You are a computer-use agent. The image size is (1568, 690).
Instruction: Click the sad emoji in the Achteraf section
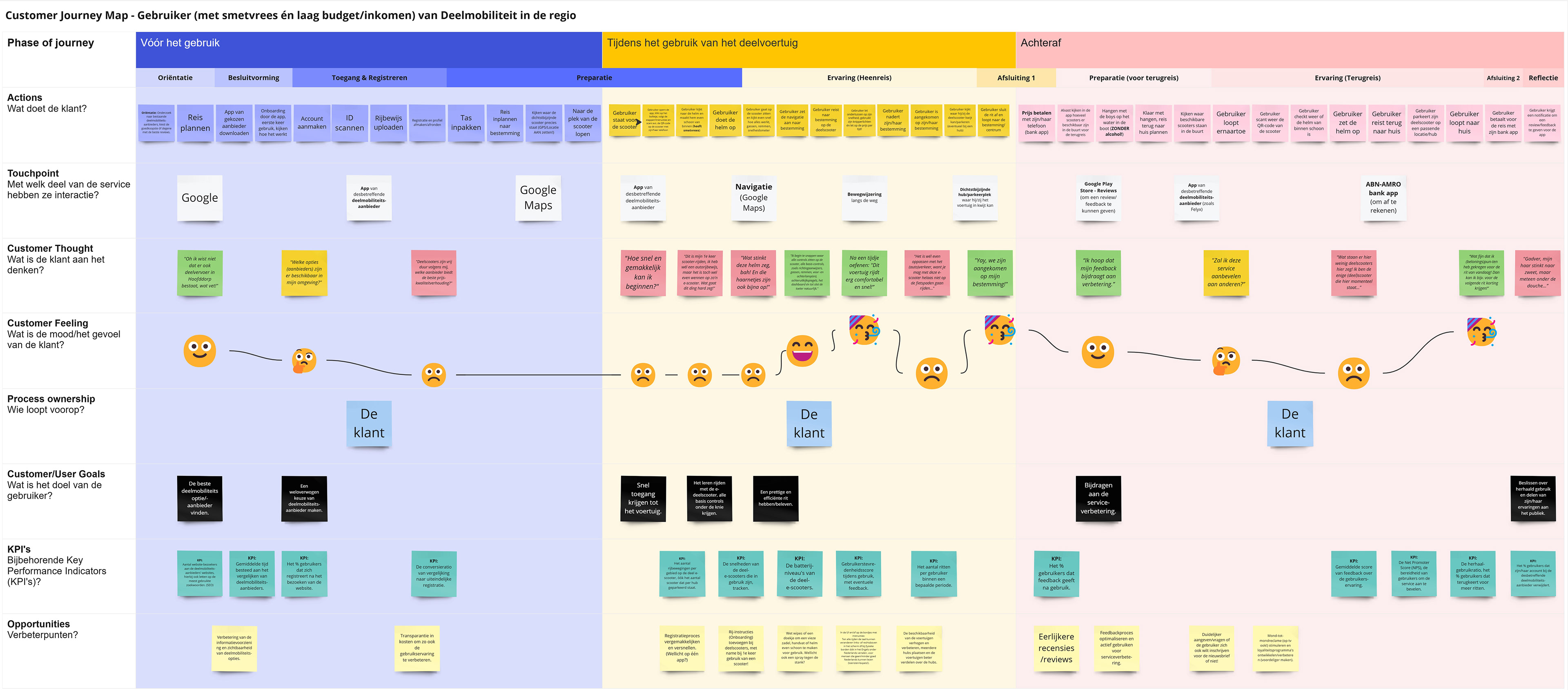(x=1353, y=373)
